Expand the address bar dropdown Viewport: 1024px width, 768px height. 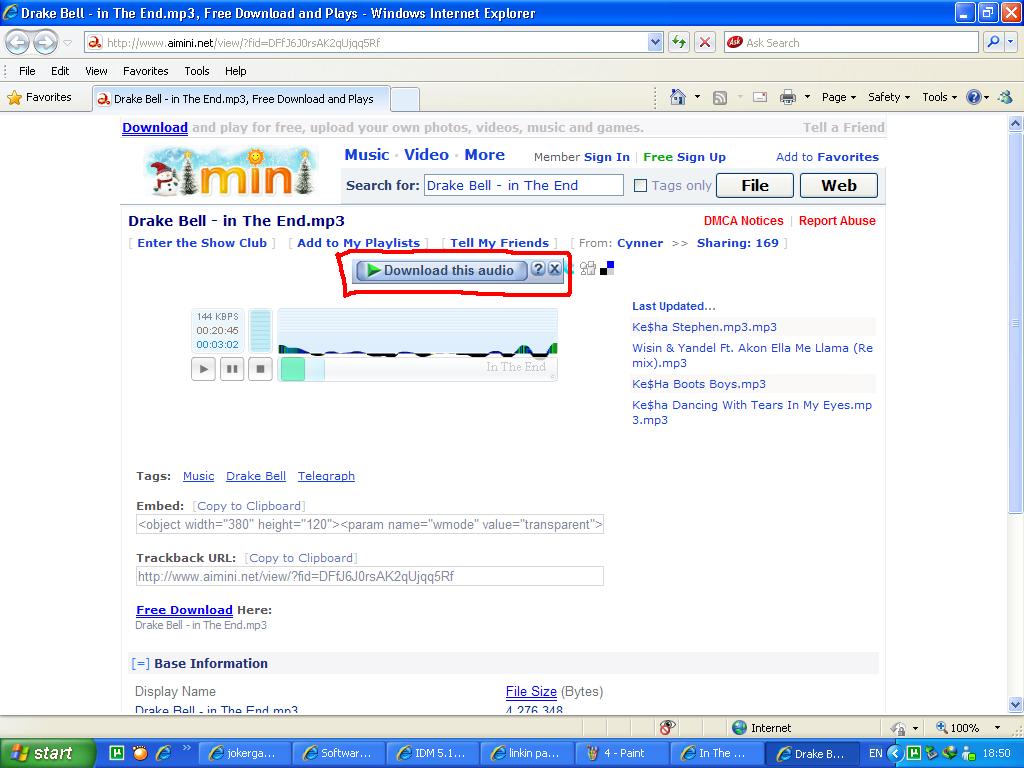coord(655,42)
